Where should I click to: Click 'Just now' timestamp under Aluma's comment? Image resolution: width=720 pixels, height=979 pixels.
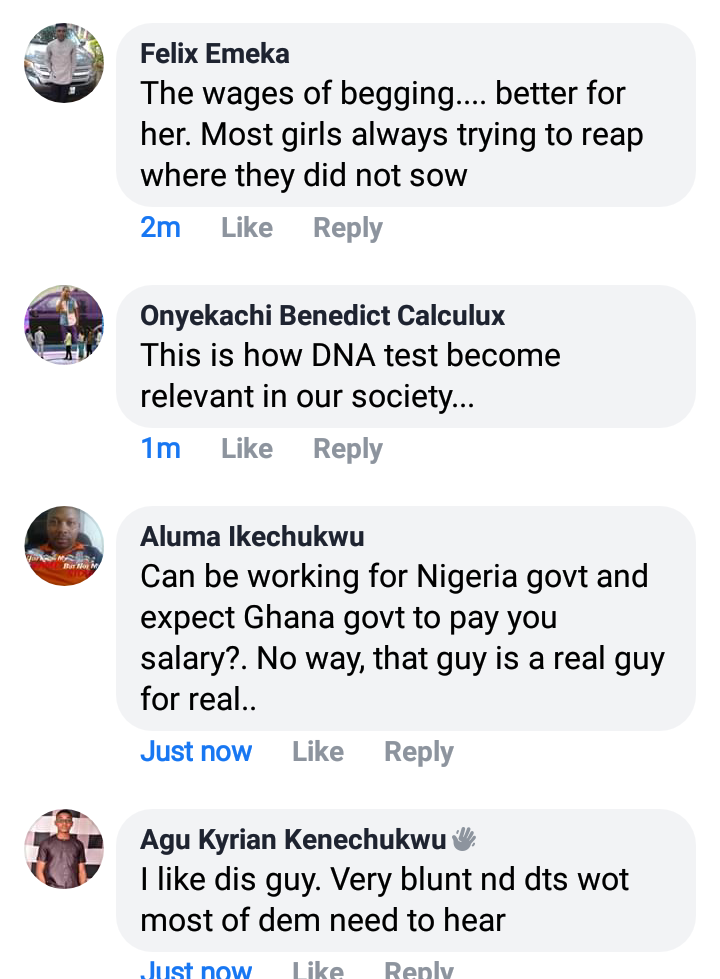coord(196,752)
